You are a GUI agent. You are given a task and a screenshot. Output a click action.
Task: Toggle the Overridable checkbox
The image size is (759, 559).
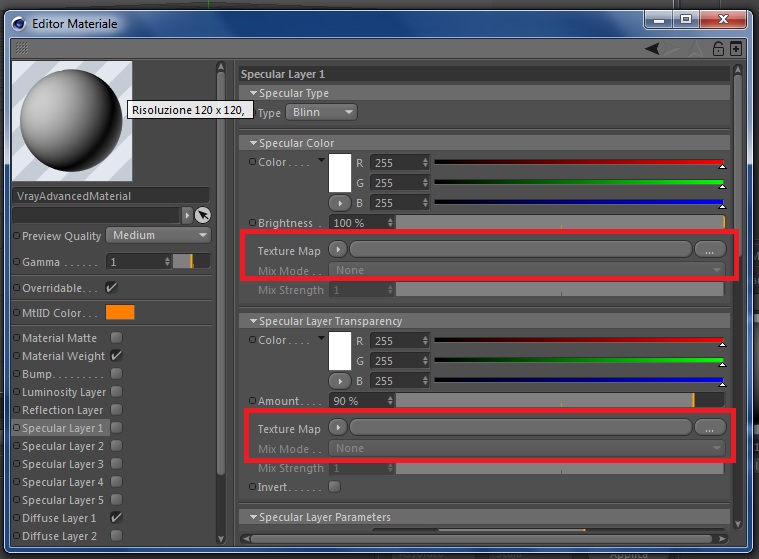pos(111,287)
